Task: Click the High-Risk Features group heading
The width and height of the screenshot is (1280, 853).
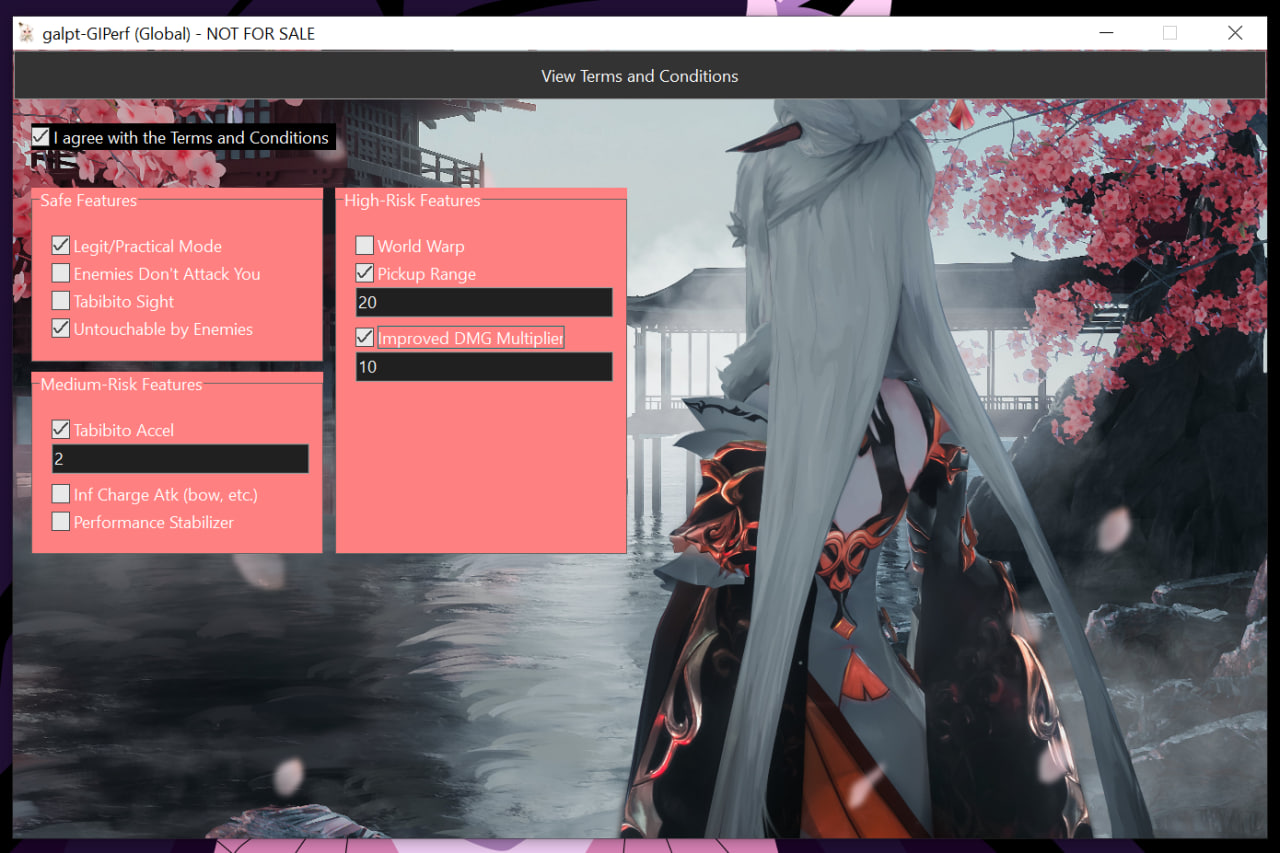Action: point(412,201)
